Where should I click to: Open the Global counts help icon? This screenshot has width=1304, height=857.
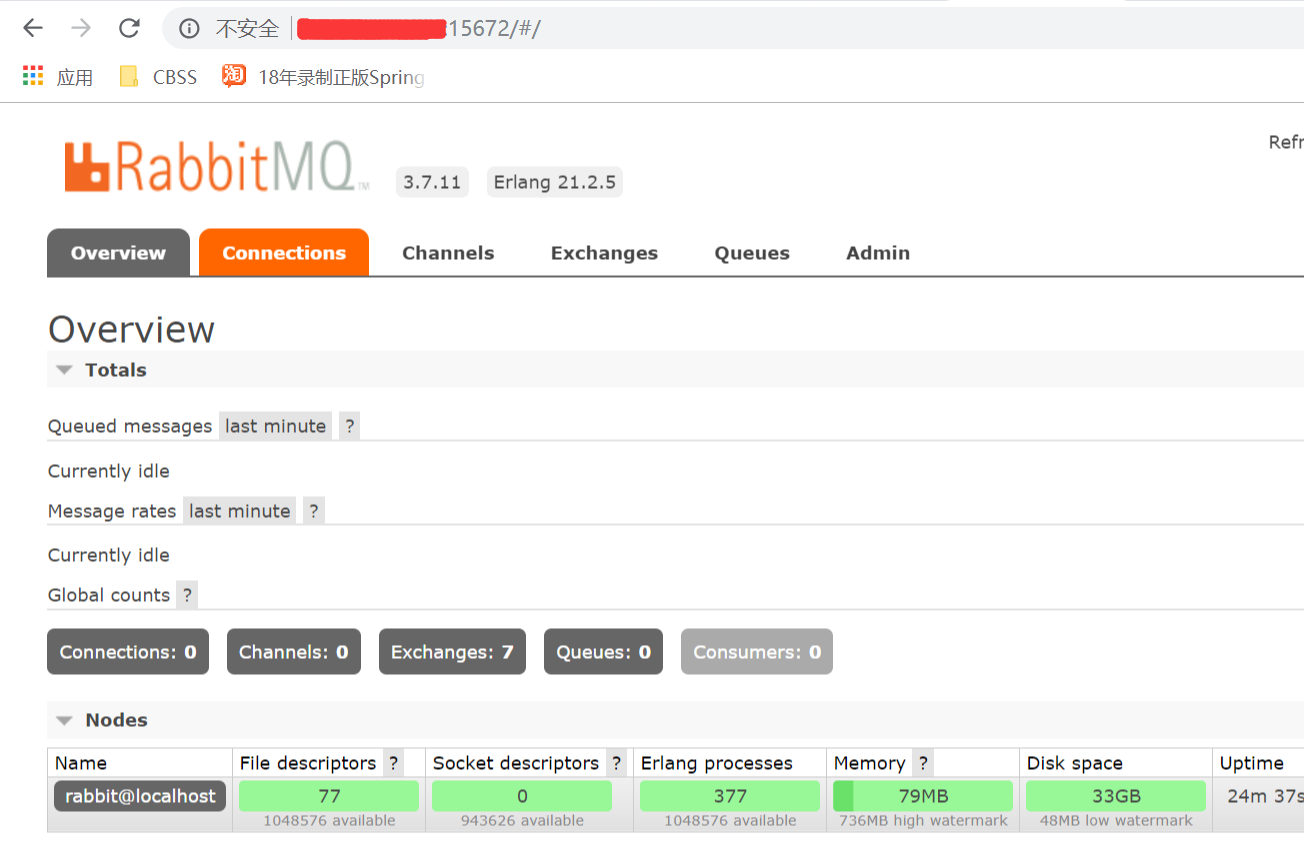click(186, 594)
